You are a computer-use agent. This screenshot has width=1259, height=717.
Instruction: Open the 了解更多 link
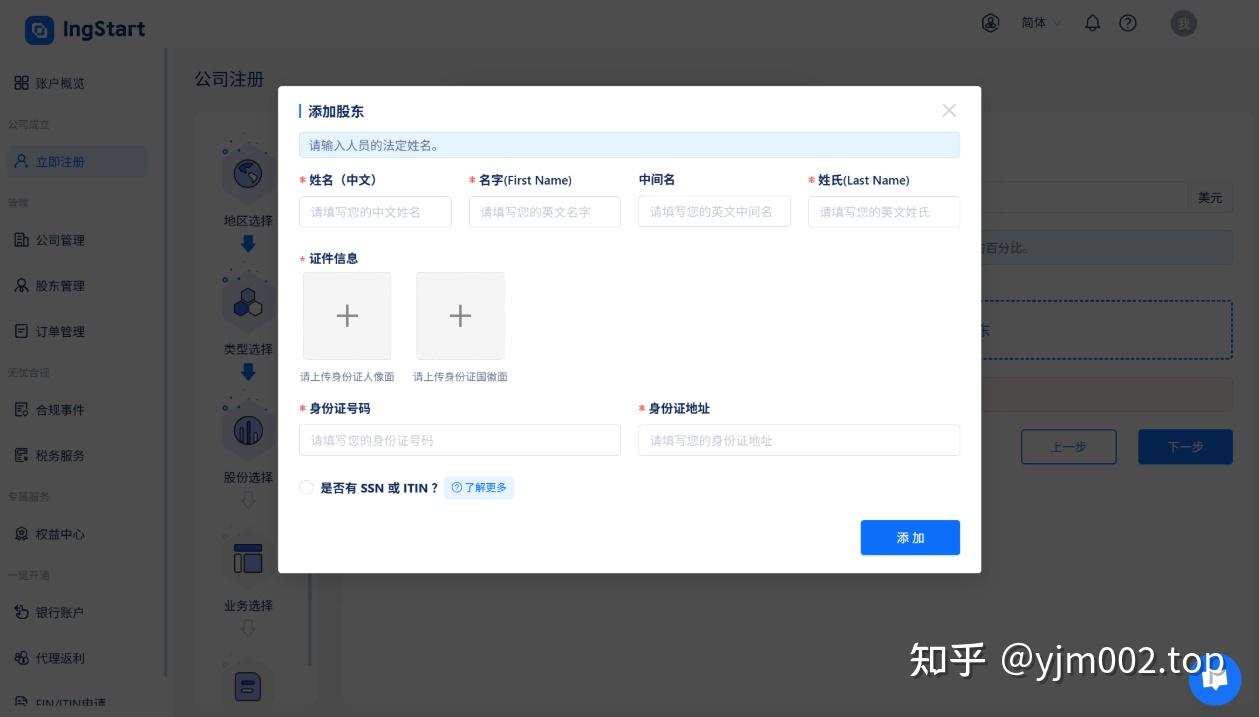pyautogui.click(x=479, y=488)
